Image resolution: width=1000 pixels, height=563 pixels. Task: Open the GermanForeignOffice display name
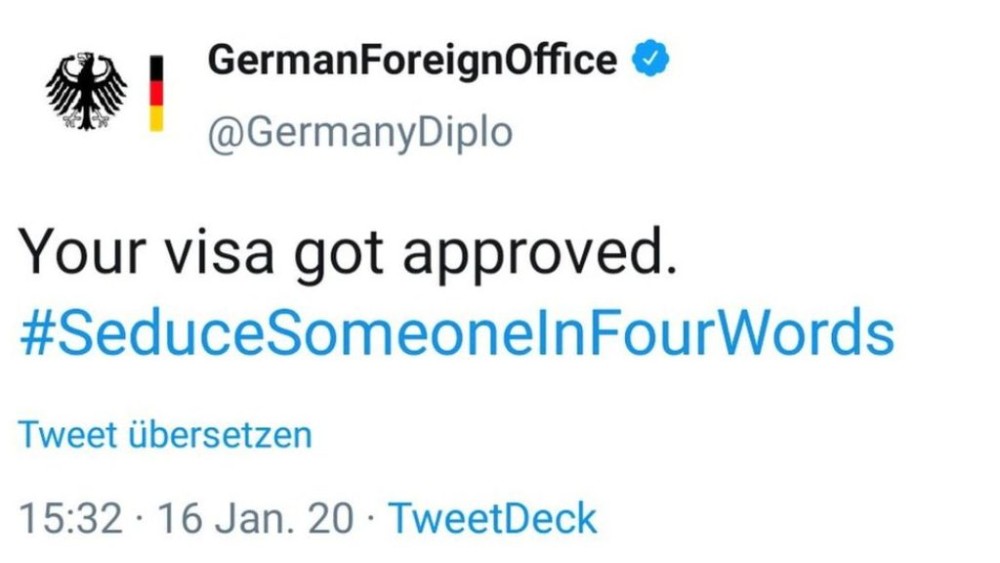412,61
